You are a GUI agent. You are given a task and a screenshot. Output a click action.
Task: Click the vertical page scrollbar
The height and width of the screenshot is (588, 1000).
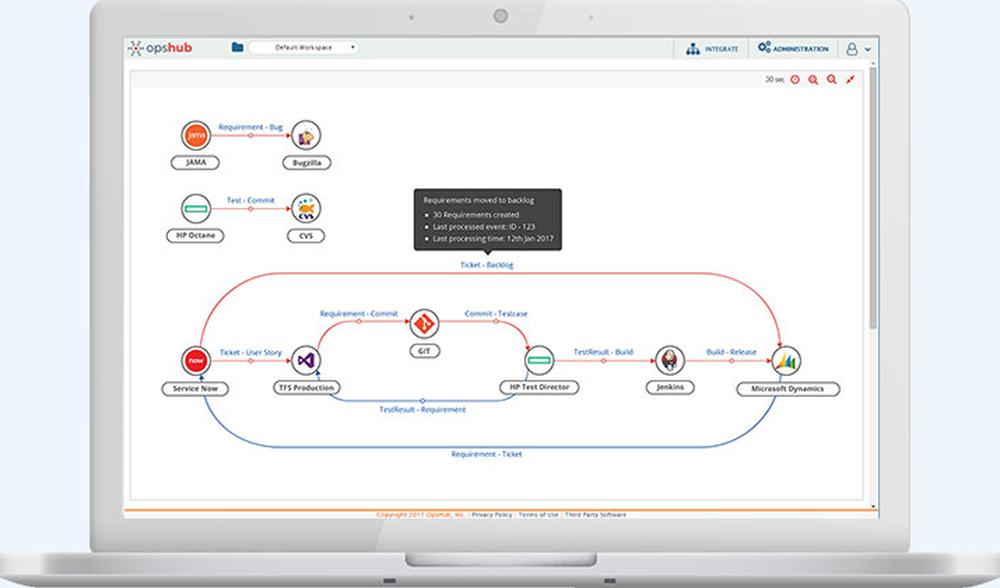(x=873, y=198)
